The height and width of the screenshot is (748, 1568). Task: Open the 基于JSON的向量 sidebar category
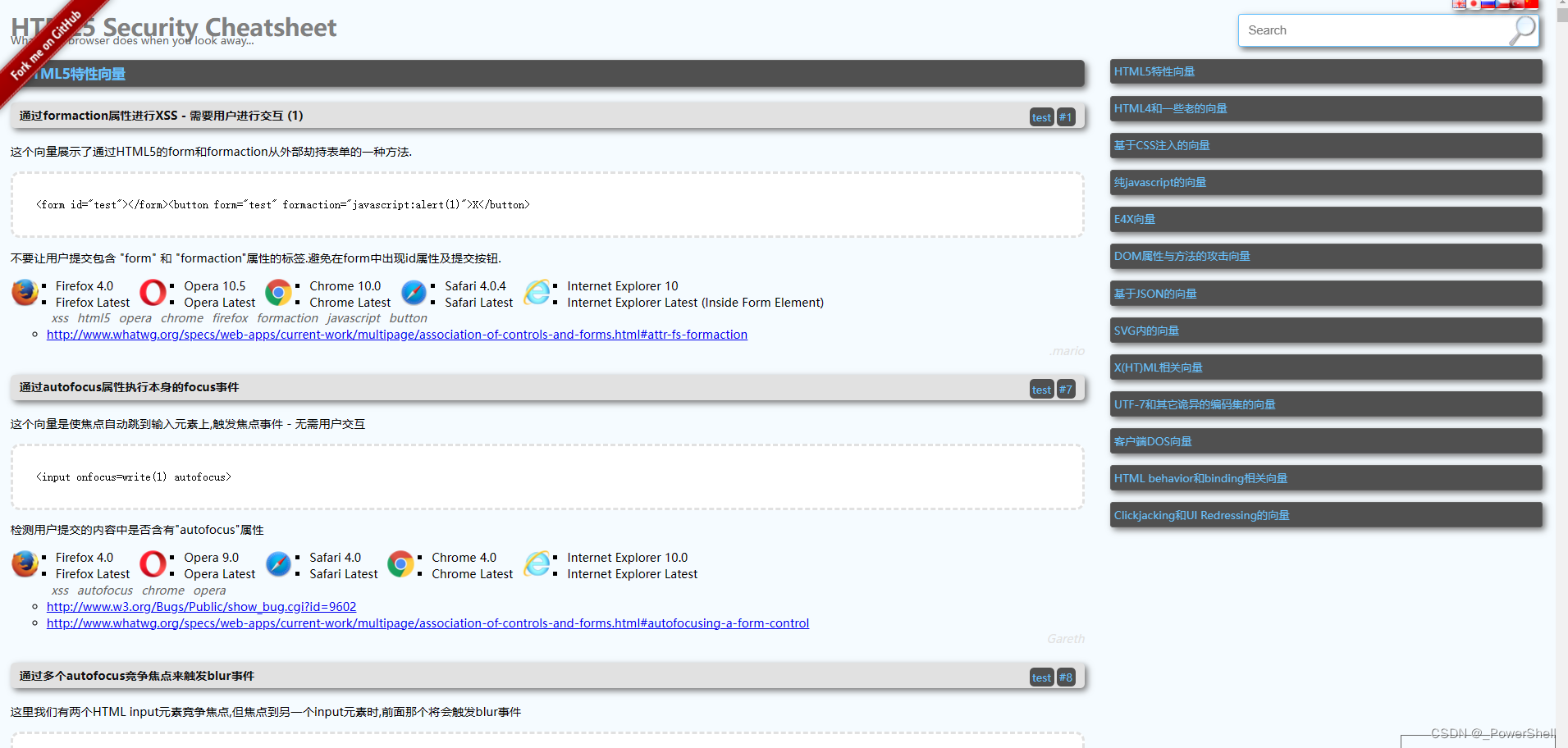1326,294
